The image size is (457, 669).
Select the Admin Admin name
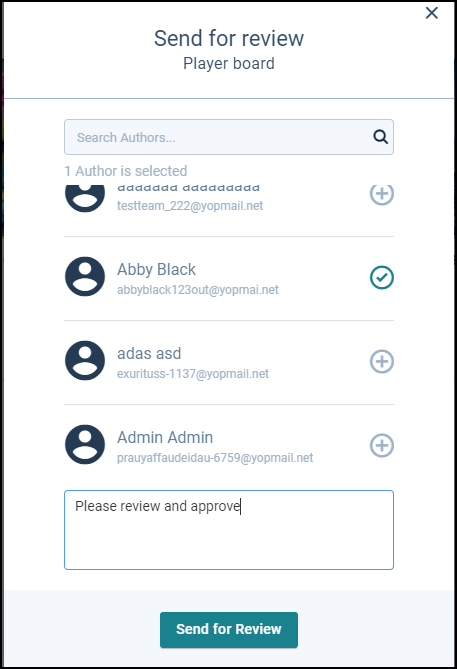[165, 438]
